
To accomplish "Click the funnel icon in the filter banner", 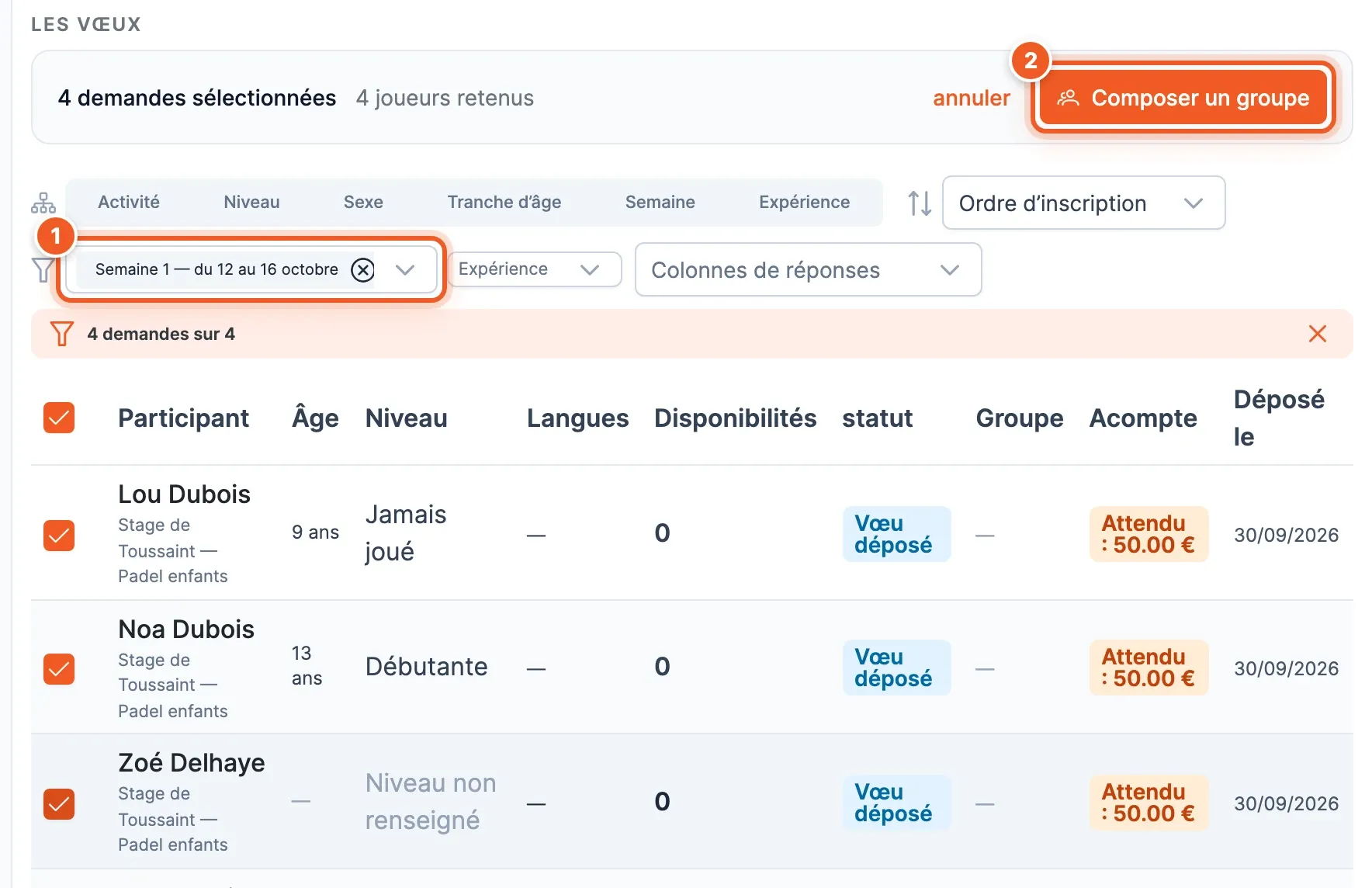I will (61, 334).
